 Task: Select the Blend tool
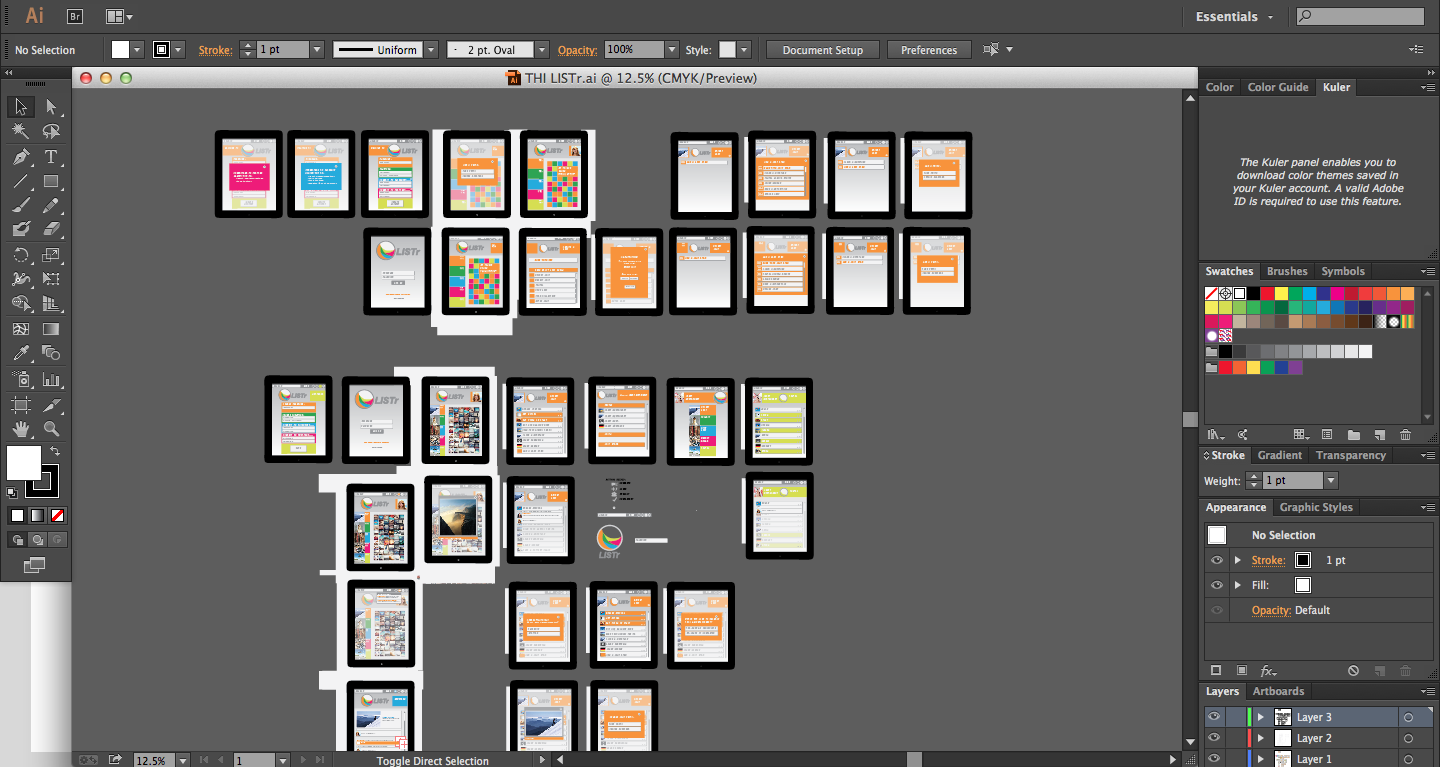pos(51,352)
